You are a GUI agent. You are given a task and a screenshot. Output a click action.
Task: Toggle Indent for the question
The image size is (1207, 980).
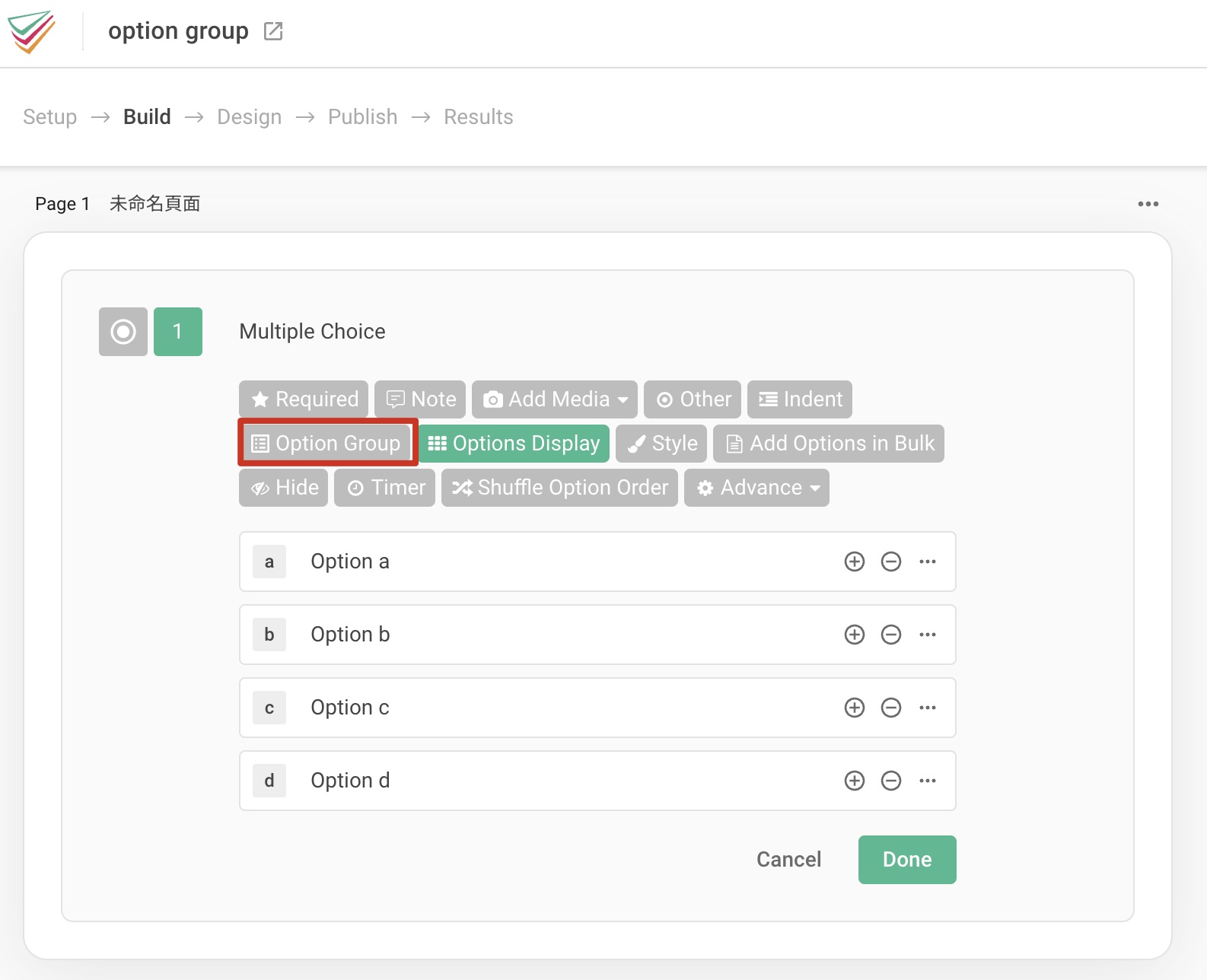pyautogui.click(x=799, y=399)
